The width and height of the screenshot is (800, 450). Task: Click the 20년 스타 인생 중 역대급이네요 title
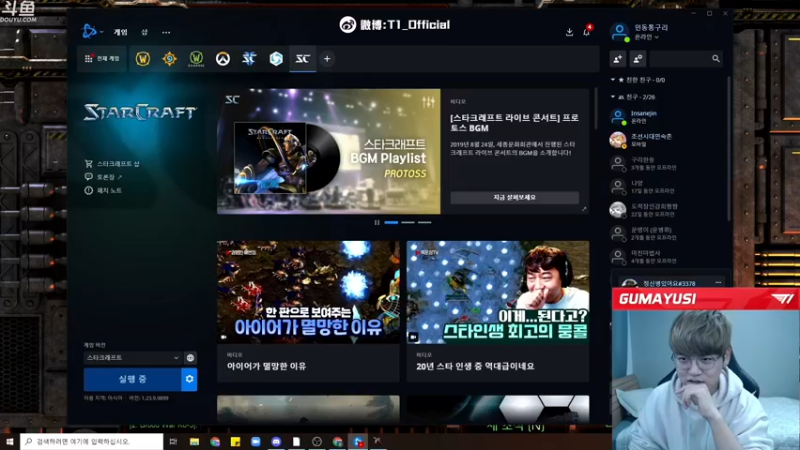[475, 366]
